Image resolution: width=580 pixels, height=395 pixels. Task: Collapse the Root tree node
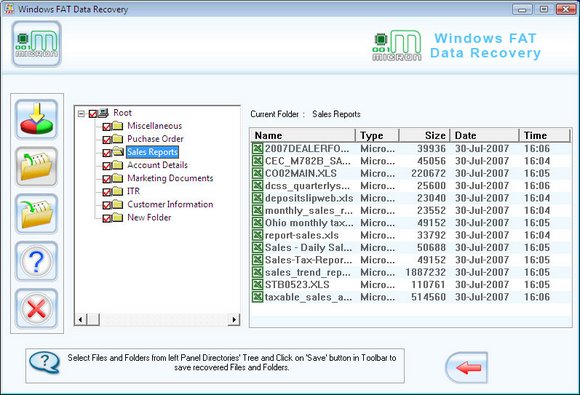[x=81, y=114]
